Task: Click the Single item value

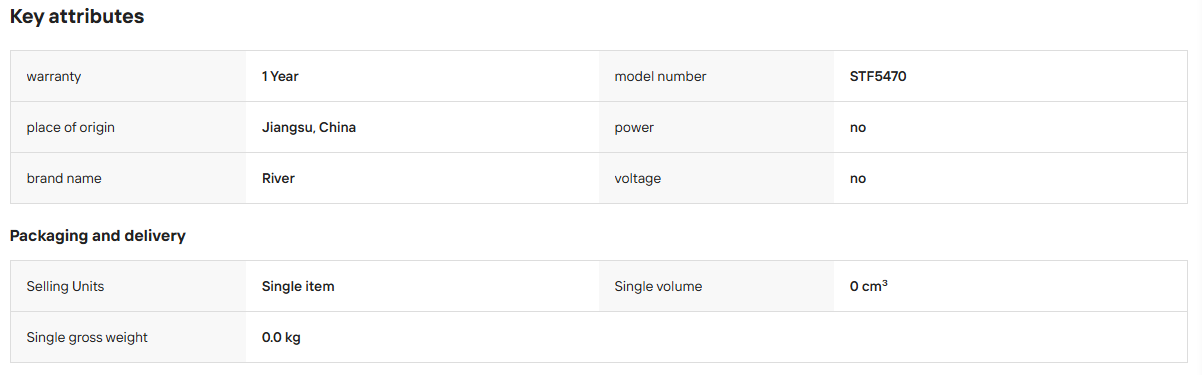Action: point(298,286)
